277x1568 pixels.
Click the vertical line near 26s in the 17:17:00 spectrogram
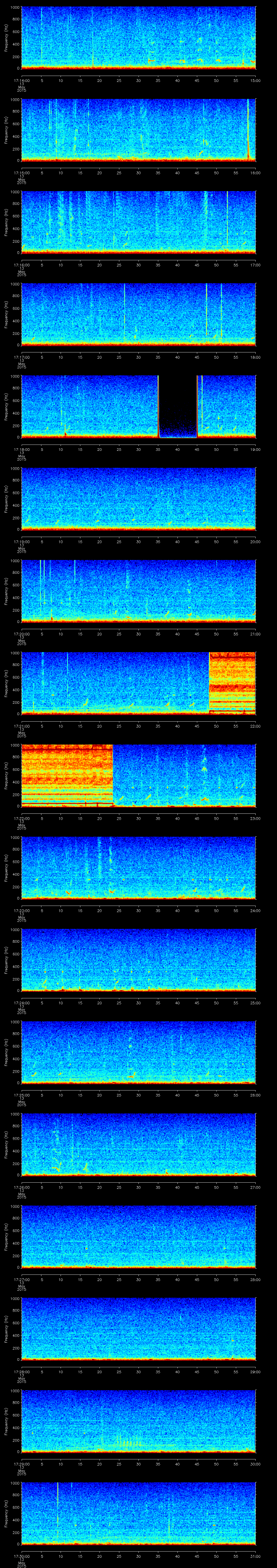124,313
